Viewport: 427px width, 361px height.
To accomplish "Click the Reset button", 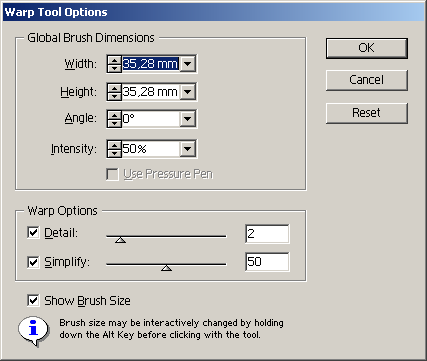I will (367, 113).
